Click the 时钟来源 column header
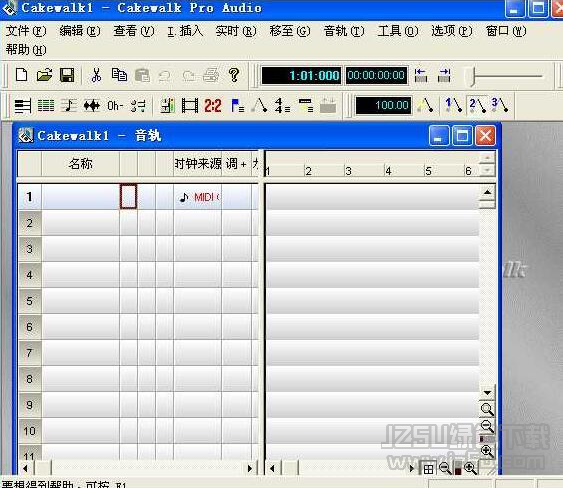Viewport: 563px width, 488px height. (197, 164)
